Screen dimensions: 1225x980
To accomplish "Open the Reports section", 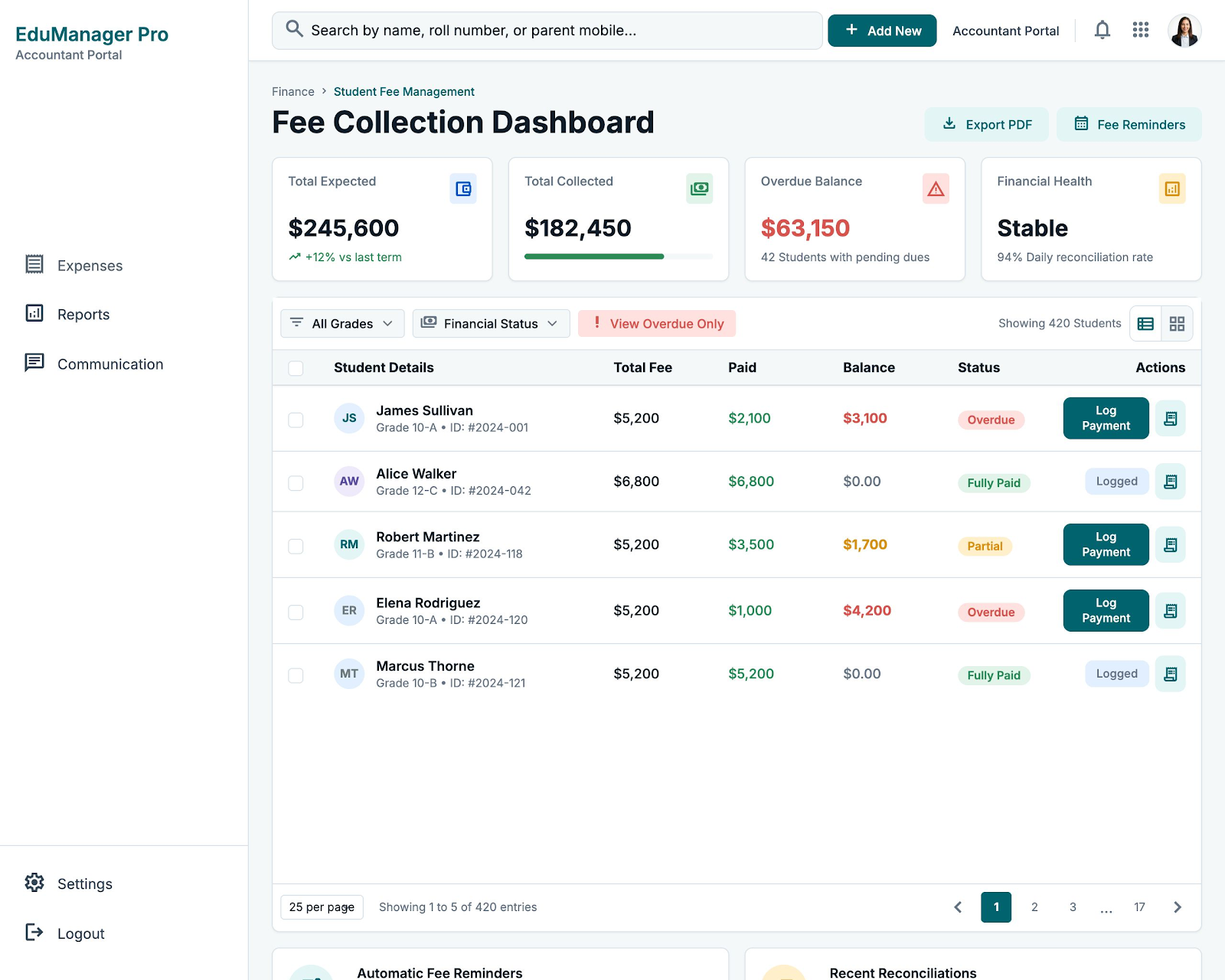I will point(83,315).
